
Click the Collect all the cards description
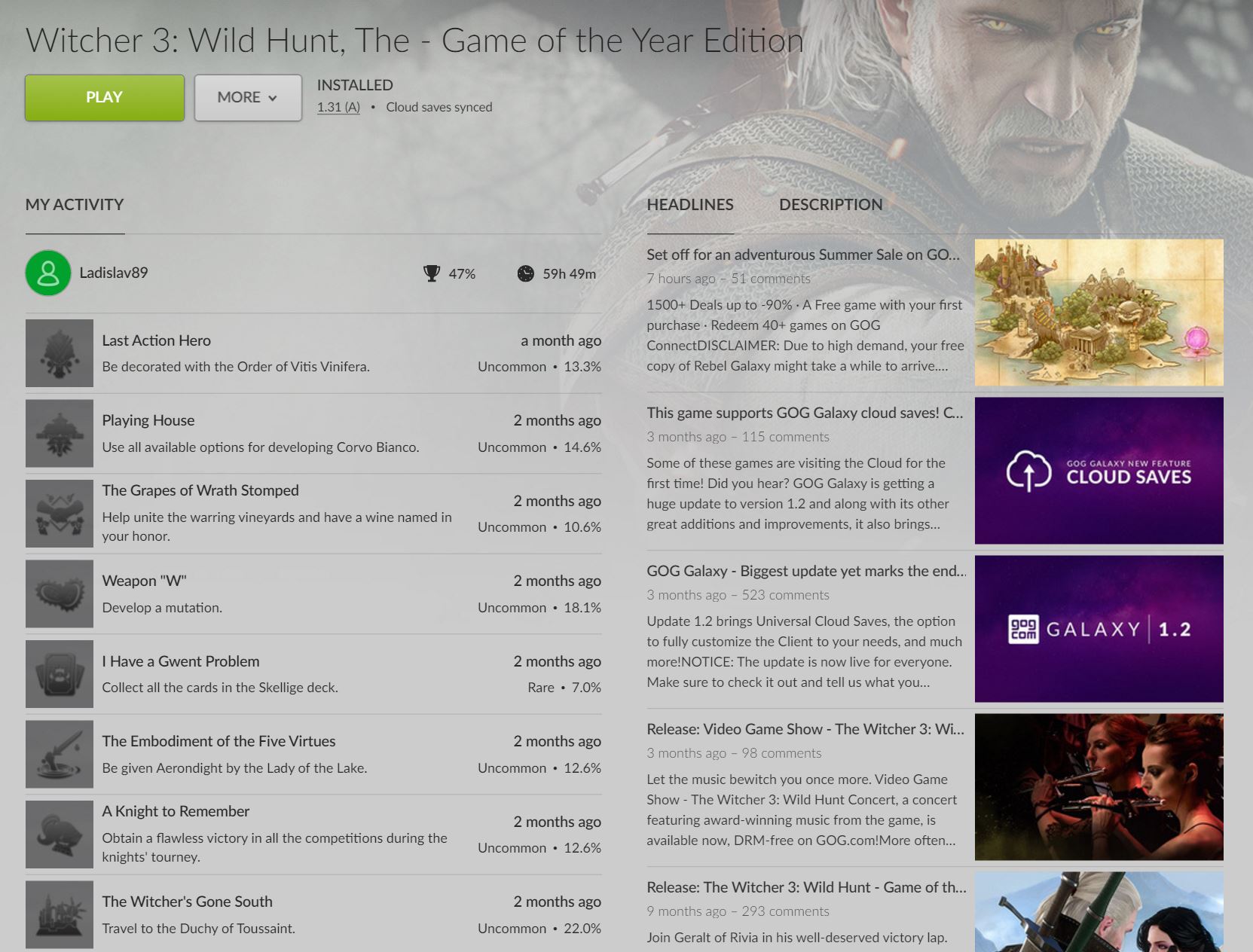click(x=220, y=688)
